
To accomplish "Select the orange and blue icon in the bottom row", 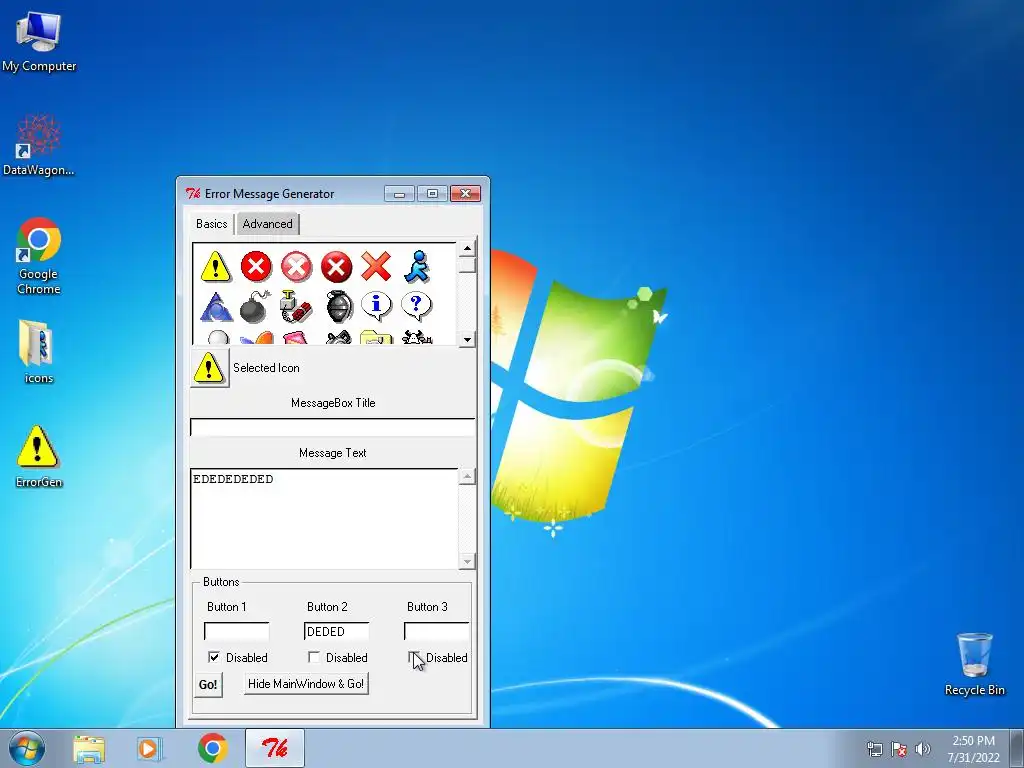I will tap(256, 338).
